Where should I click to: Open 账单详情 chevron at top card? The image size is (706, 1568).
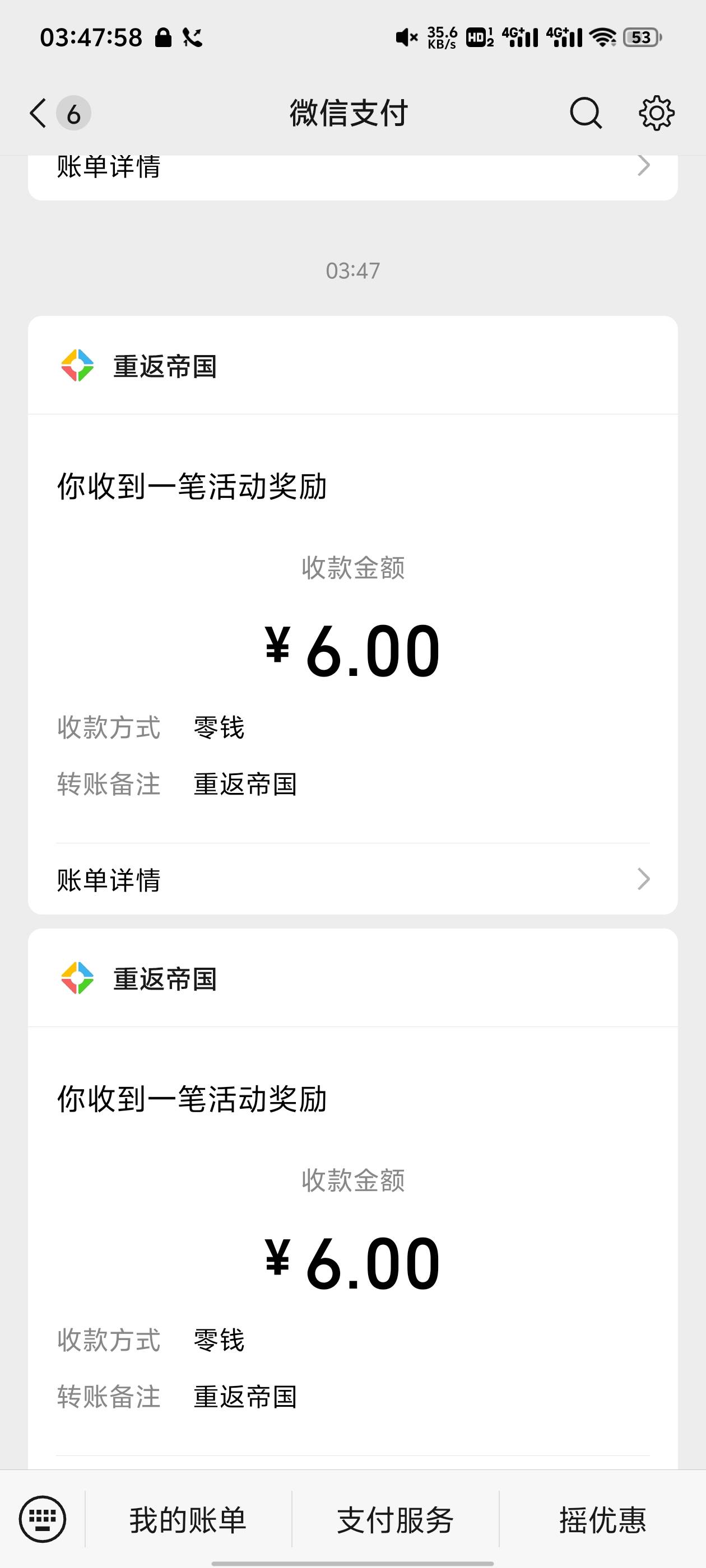point(643,166)
